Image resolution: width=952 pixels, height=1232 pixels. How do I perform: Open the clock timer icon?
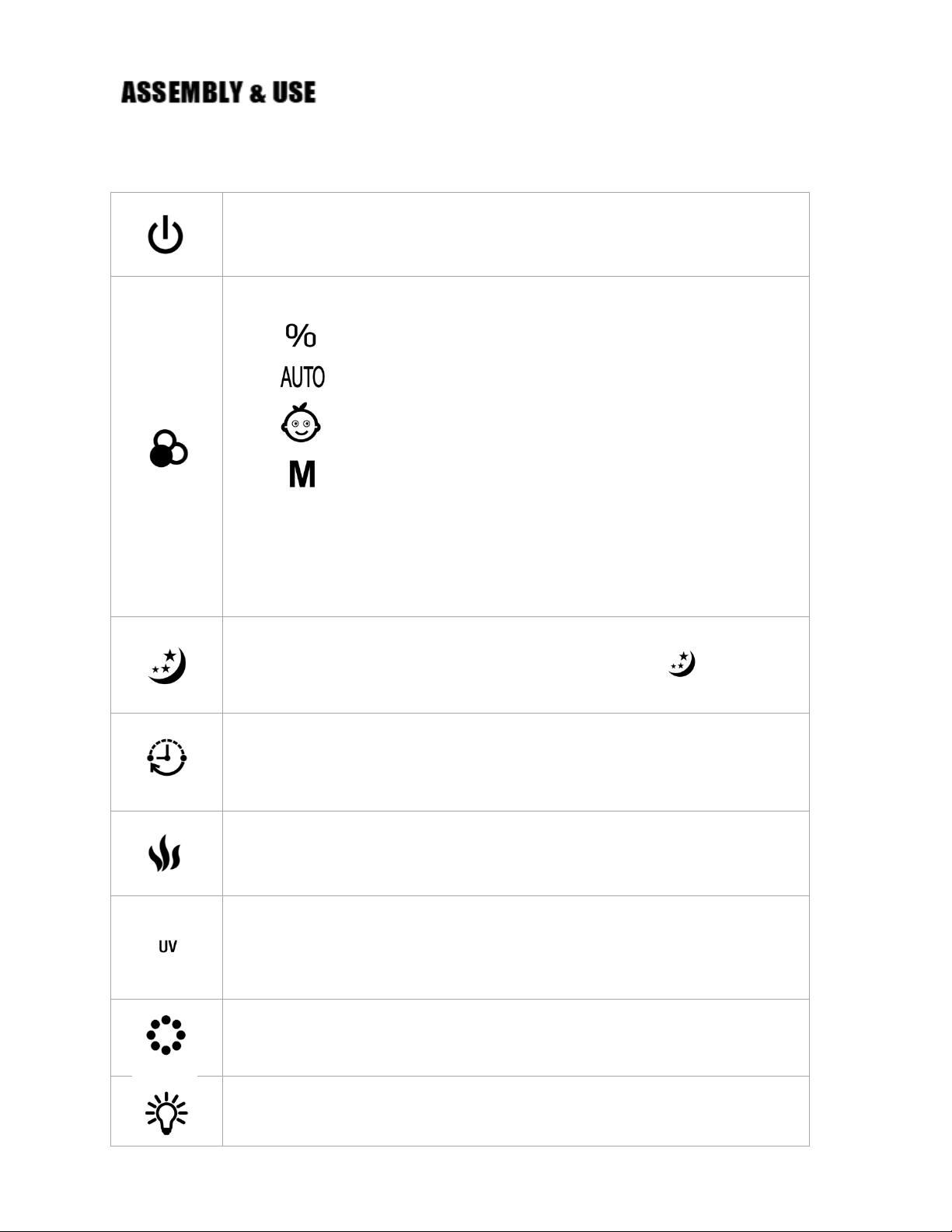click(x=167, y=758)
